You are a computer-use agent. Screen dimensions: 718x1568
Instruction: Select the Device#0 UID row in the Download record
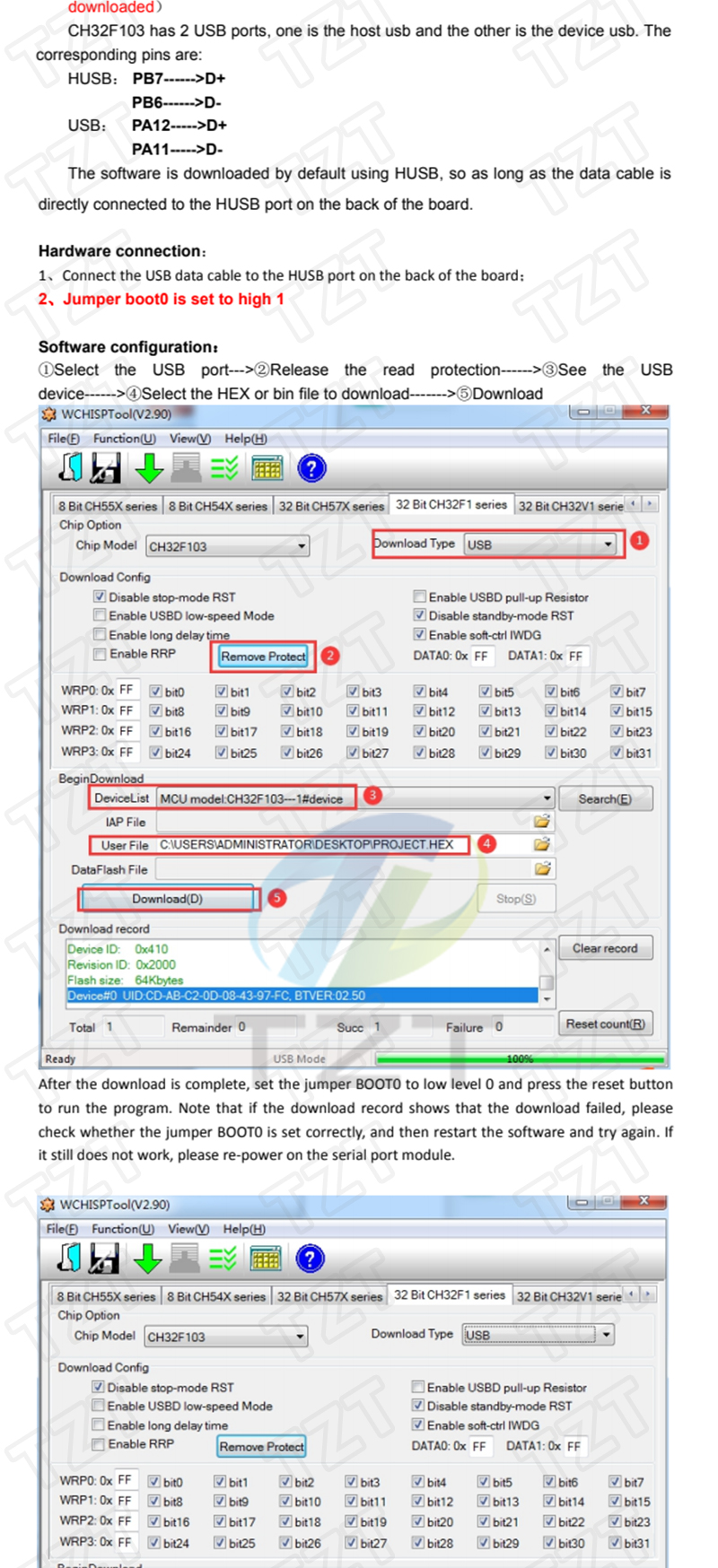[x=302, y=996]
